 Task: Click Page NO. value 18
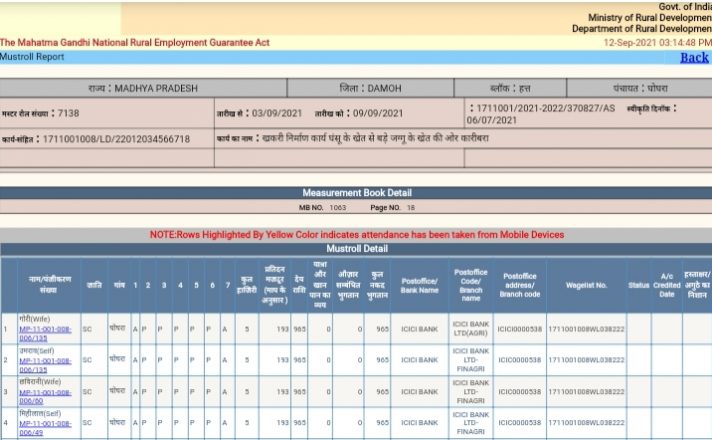pyautogui.click(x=411, y=208)
